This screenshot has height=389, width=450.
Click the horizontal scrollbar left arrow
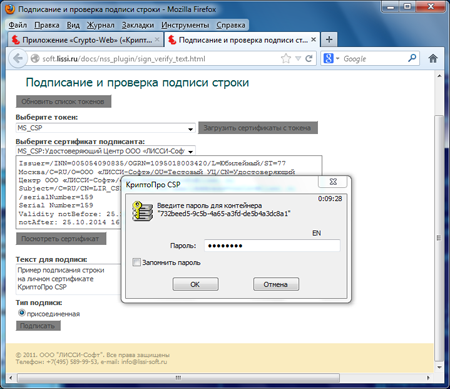11,378
